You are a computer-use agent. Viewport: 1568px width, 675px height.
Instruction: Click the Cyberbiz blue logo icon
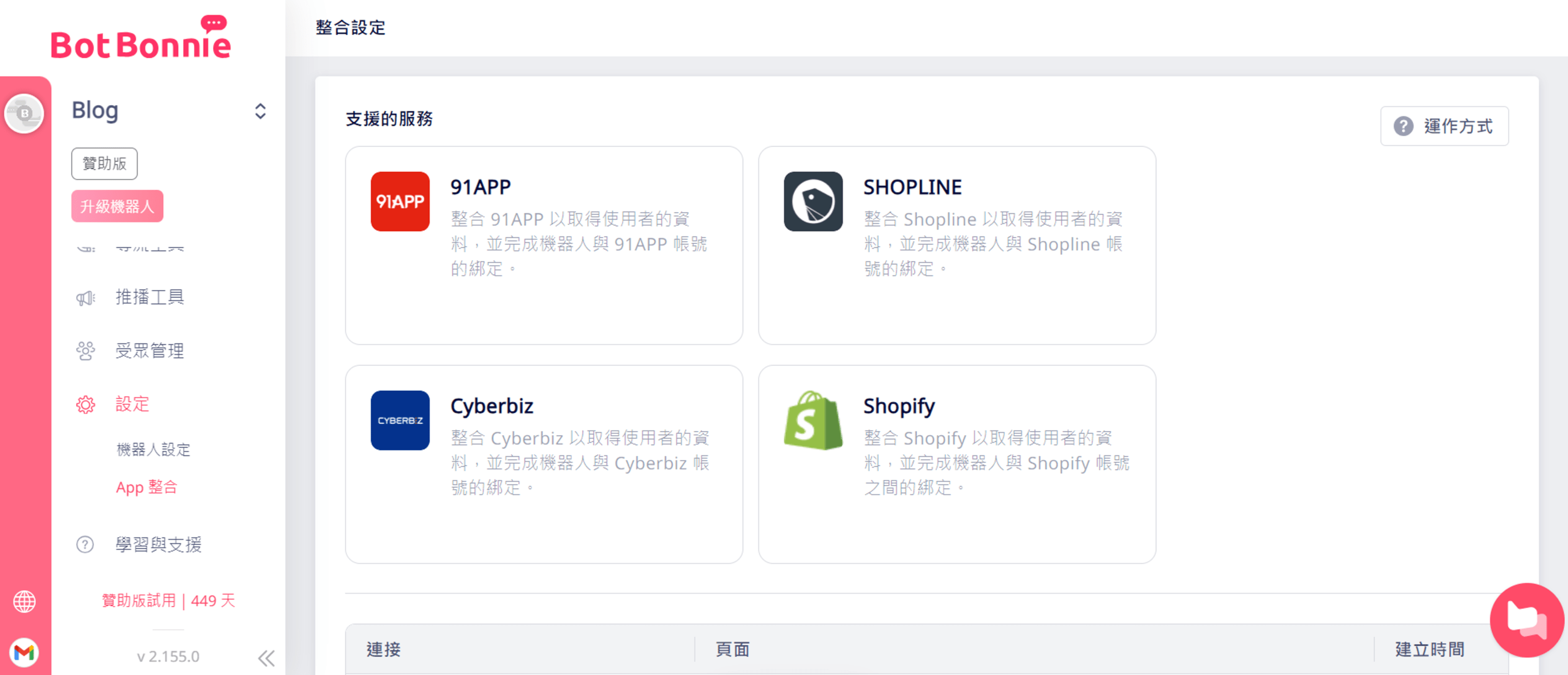tap(400, 420)
